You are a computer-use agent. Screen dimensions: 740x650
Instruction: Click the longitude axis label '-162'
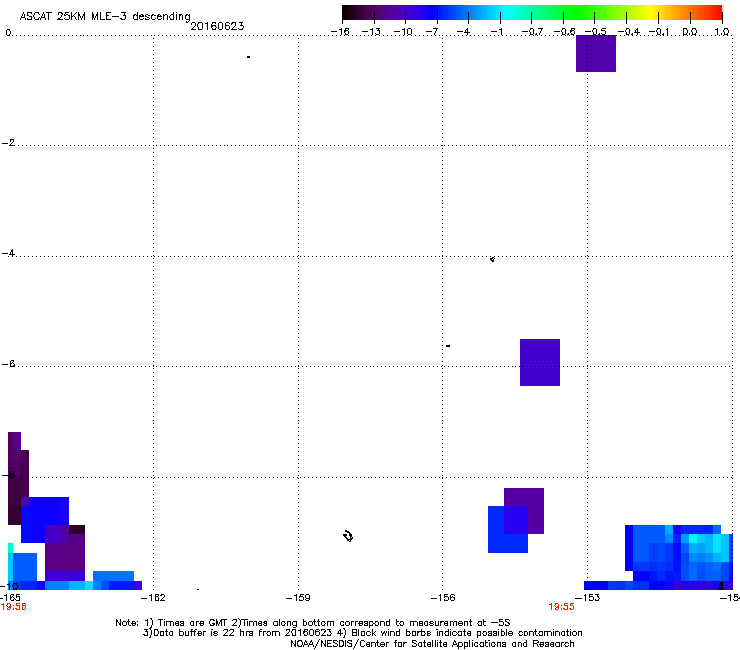[x=154, y=598]
